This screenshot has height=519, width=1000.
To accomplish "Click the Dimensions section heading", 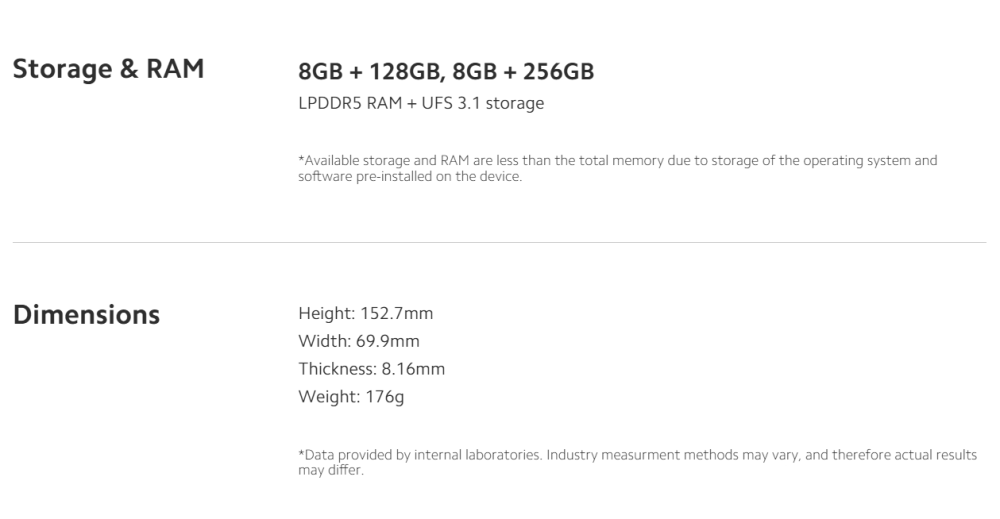I will coord(86,315).
